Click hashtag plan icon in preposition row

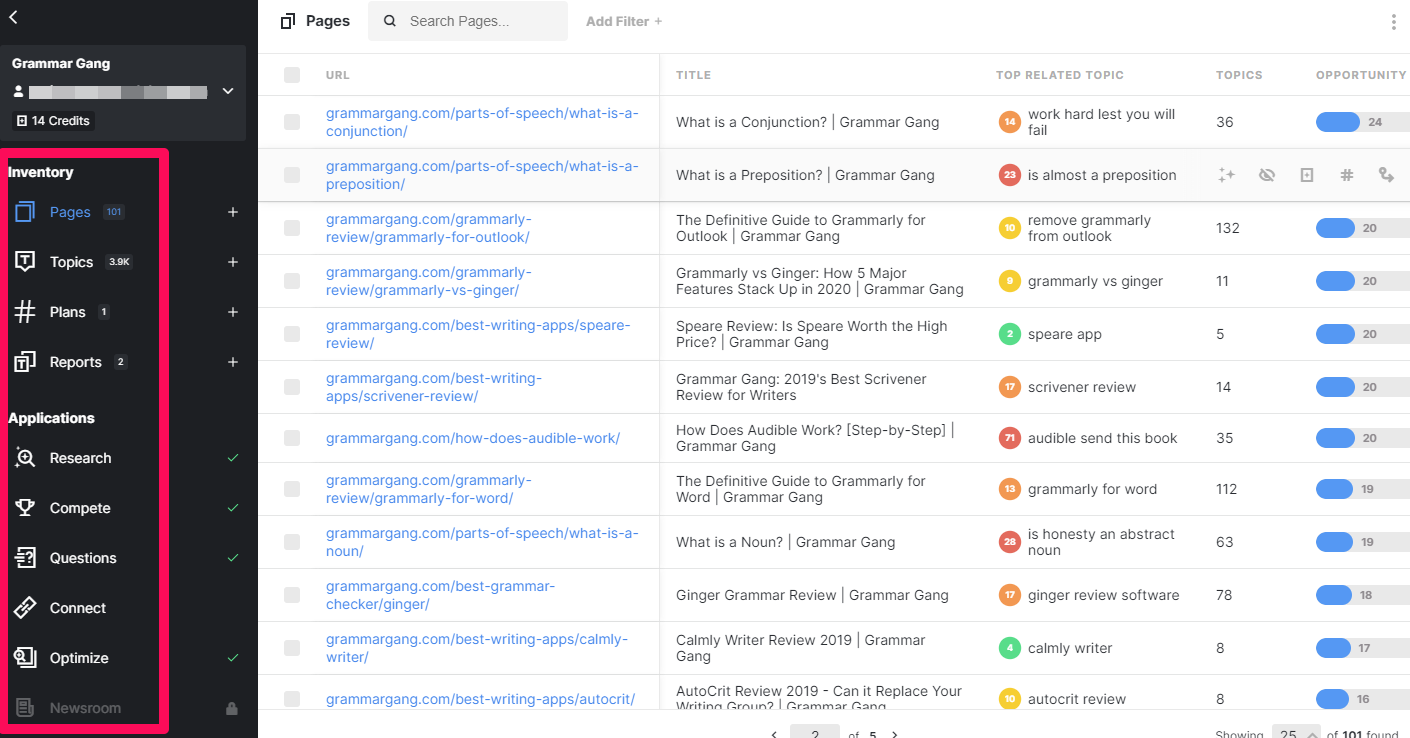(1347, 175)
